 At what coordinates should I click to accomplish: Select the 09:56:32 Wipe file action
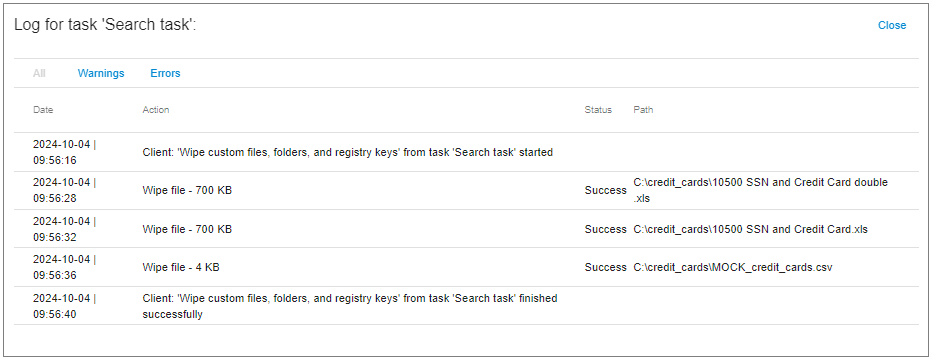pos(187,229)
